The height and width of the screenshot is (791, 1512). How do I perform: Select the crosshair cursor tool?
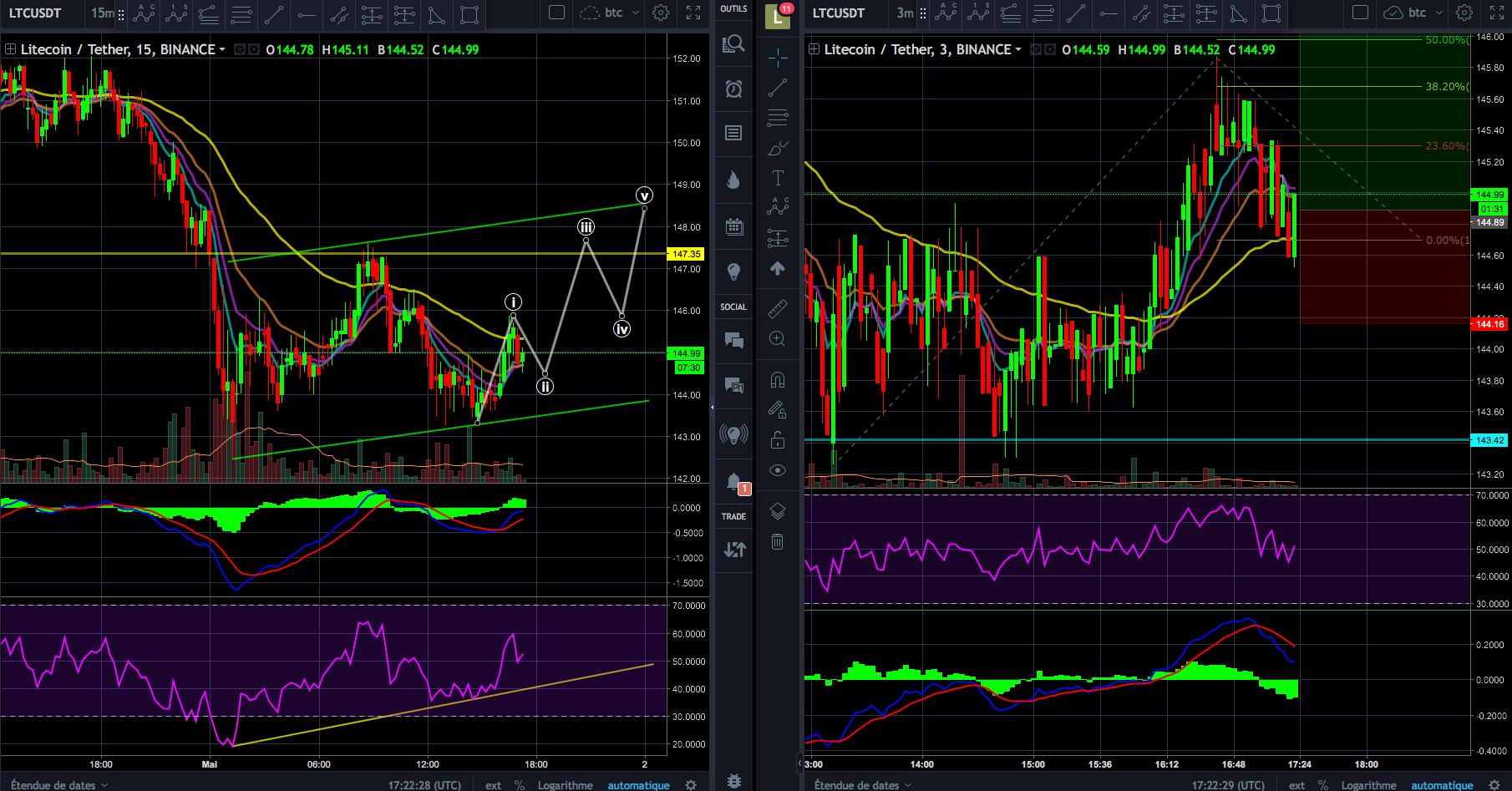pos(778,58)
